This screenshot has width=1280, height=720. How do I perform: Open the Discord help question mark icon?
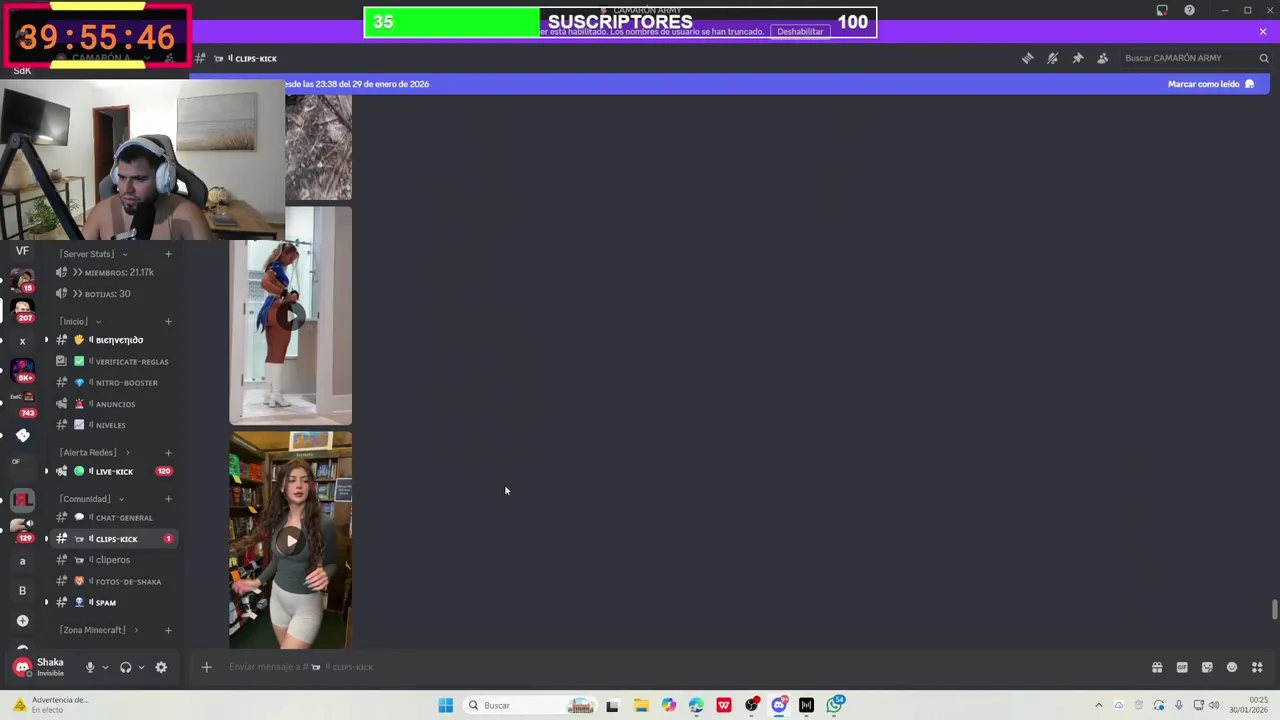click(1189, 10)
